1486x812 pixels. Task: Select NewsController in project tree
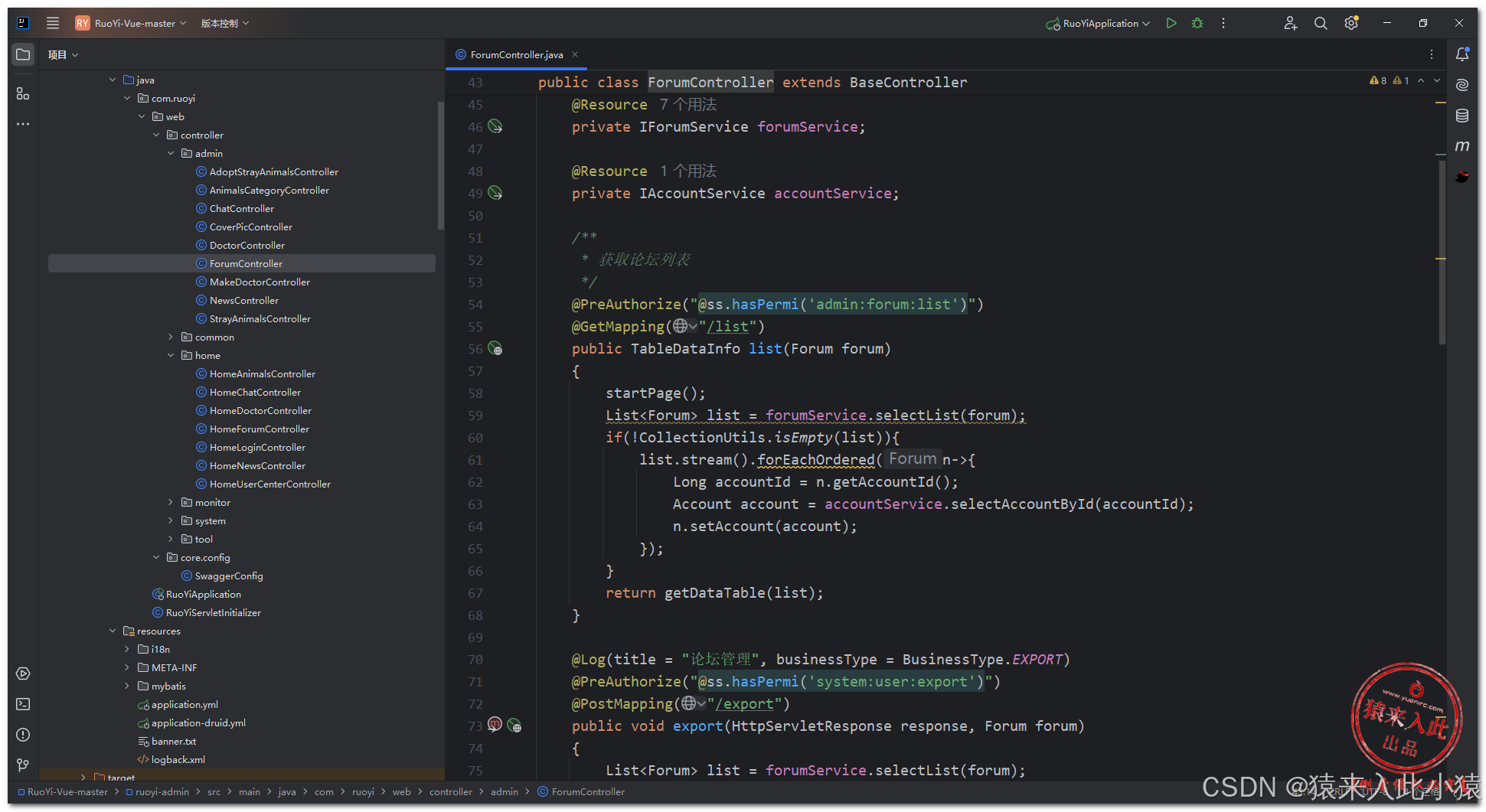[x=244, y=300]
